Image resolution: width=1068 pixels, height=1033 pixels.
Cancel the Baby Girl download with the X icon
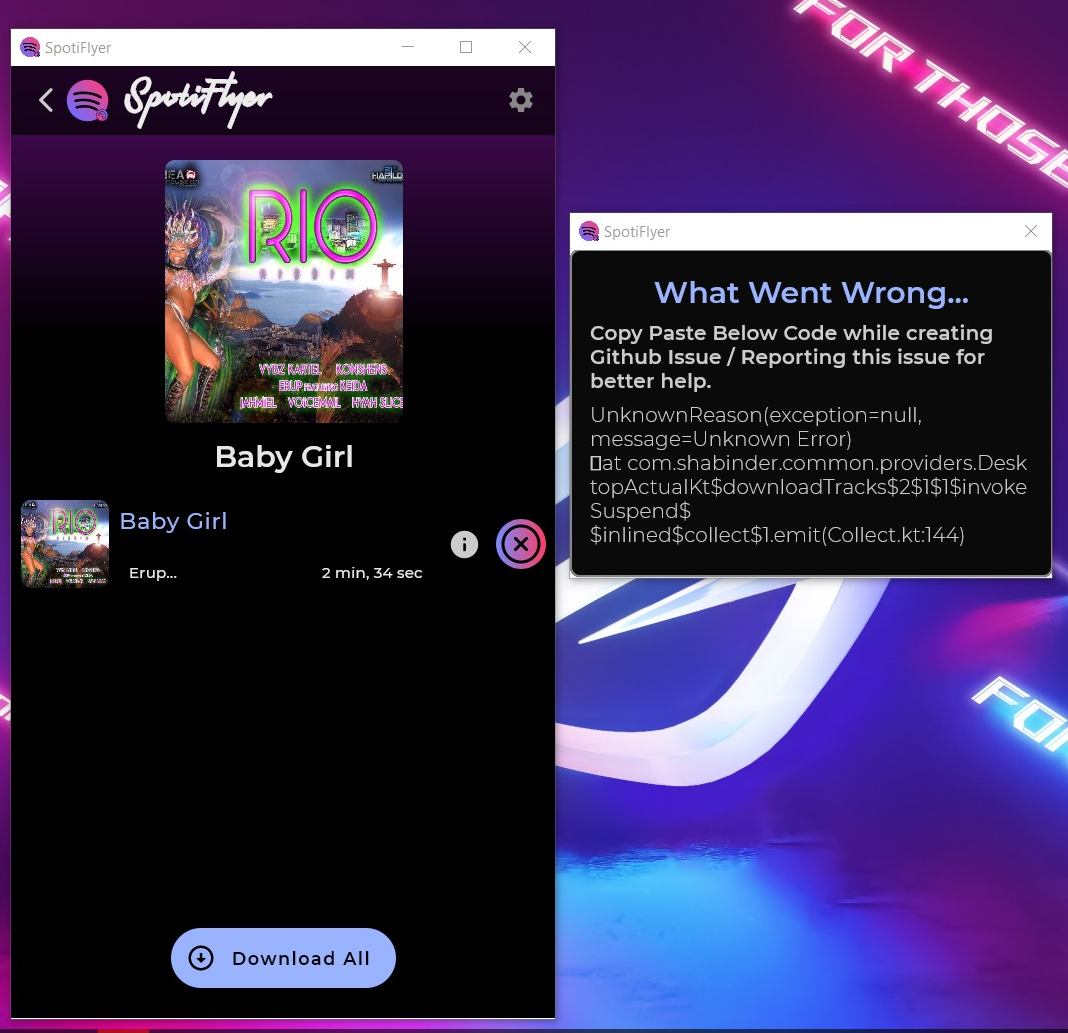point(521,544)
